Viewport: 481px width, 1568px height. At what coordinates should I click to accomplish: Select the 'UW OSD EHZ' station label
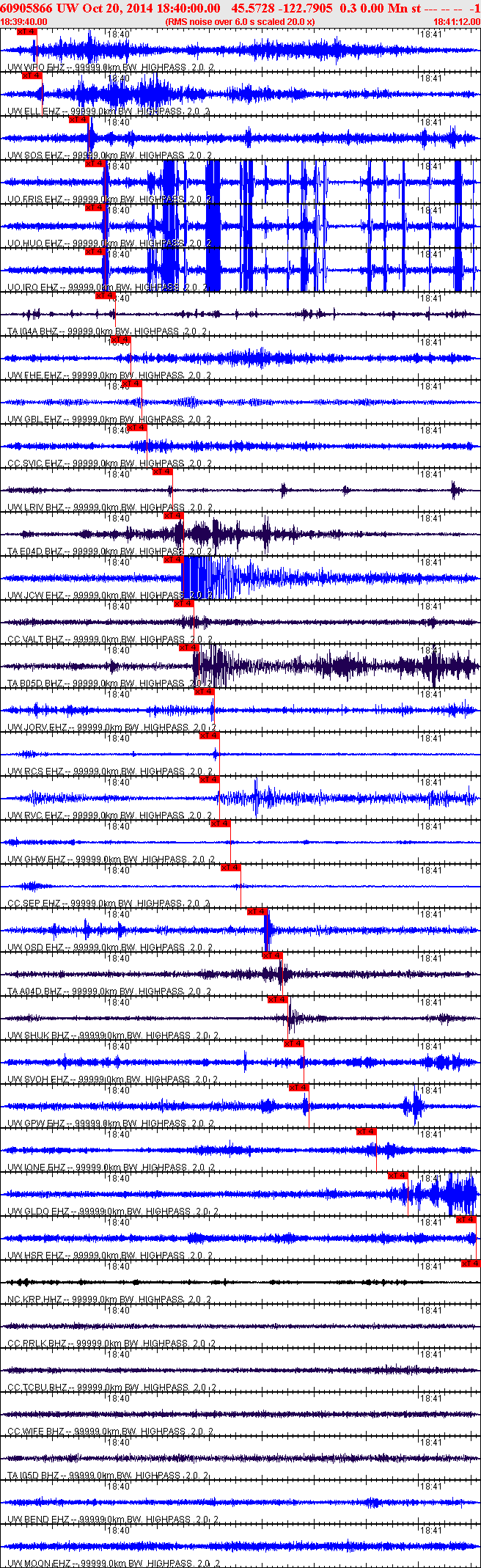(35, 948)
